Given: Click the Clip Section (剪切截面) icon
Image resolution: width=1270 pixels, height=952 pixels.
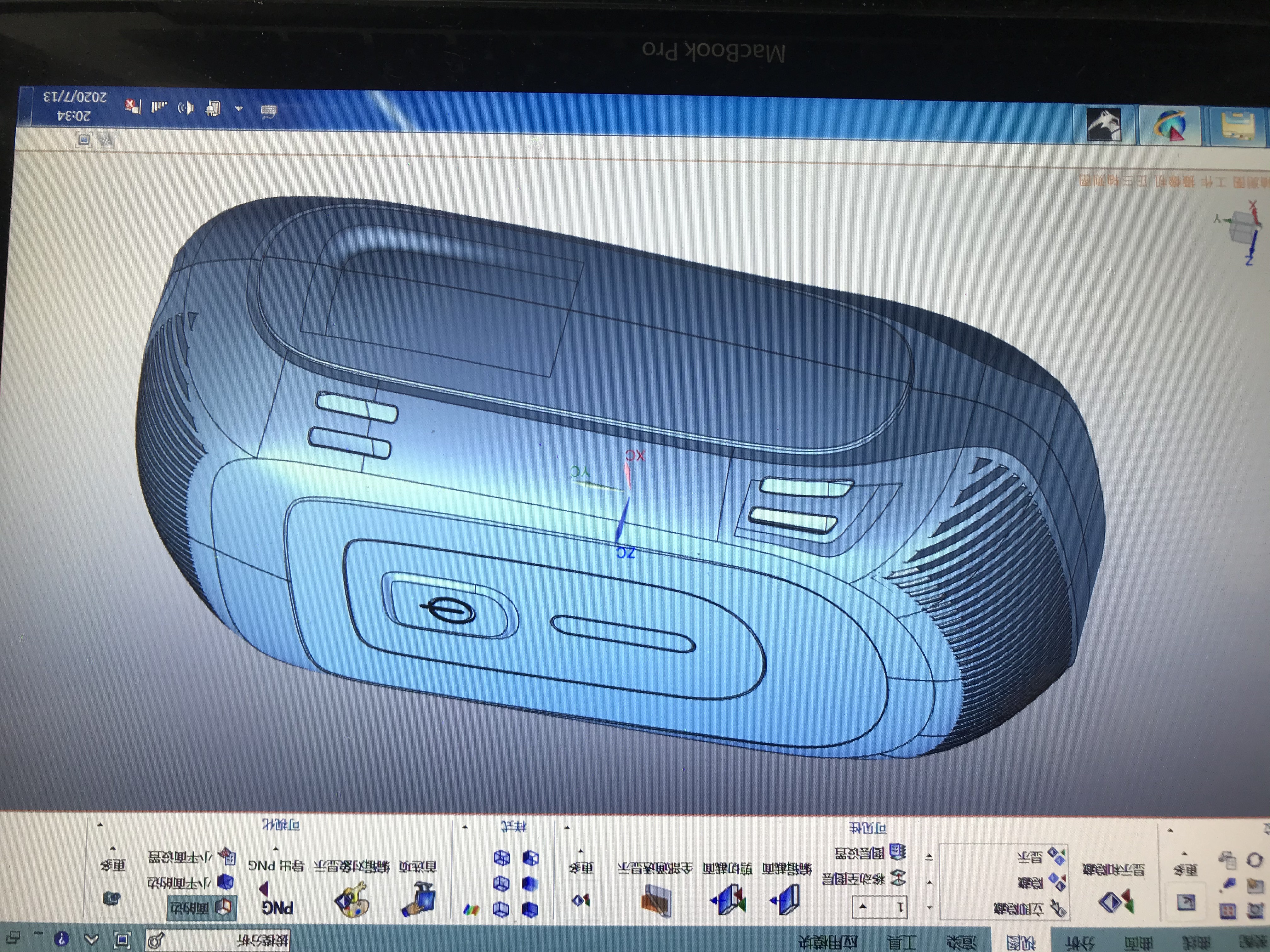Looking at the screenshot, I should pos(728,900).
